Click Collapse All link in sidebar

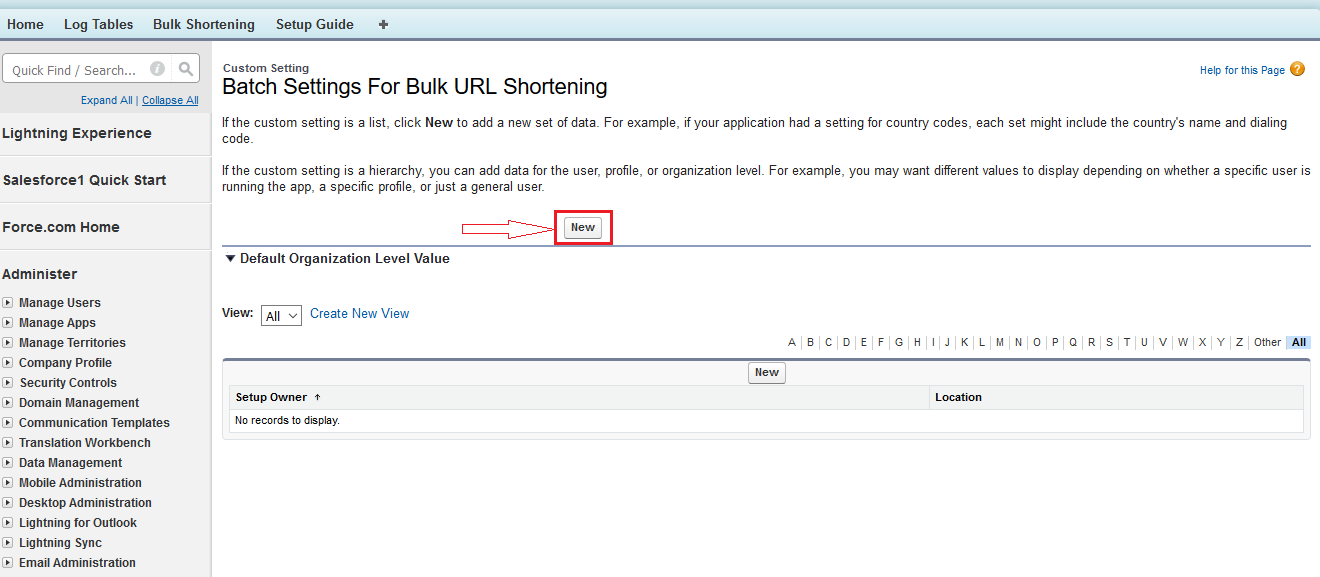coord(170,100)
